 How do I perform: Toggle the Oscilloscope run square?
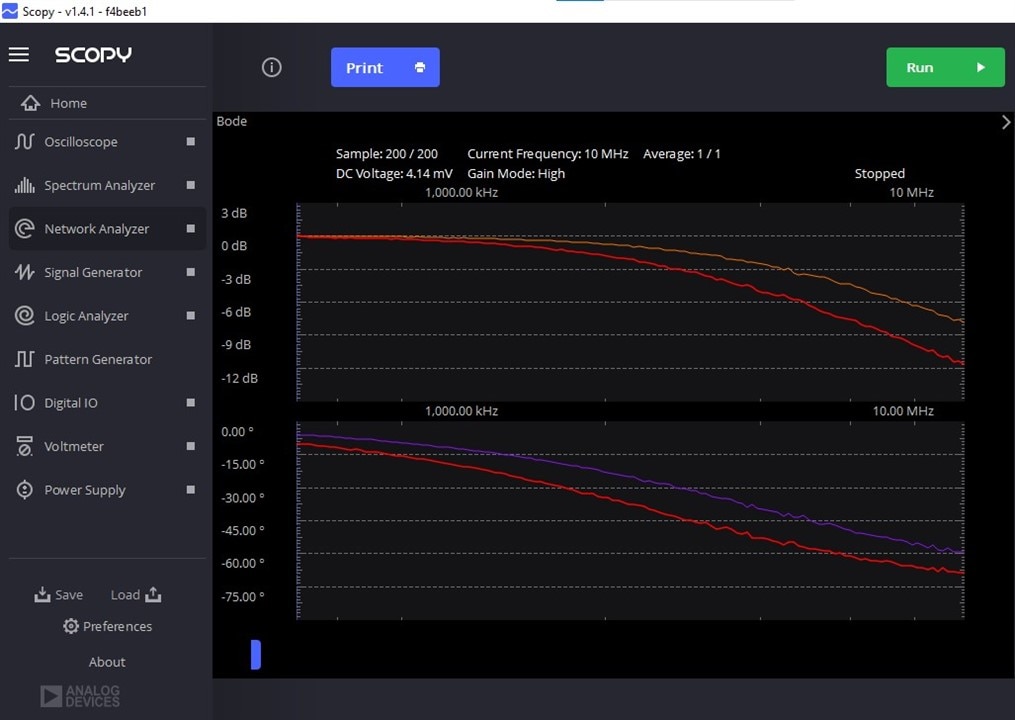(191, 142)
